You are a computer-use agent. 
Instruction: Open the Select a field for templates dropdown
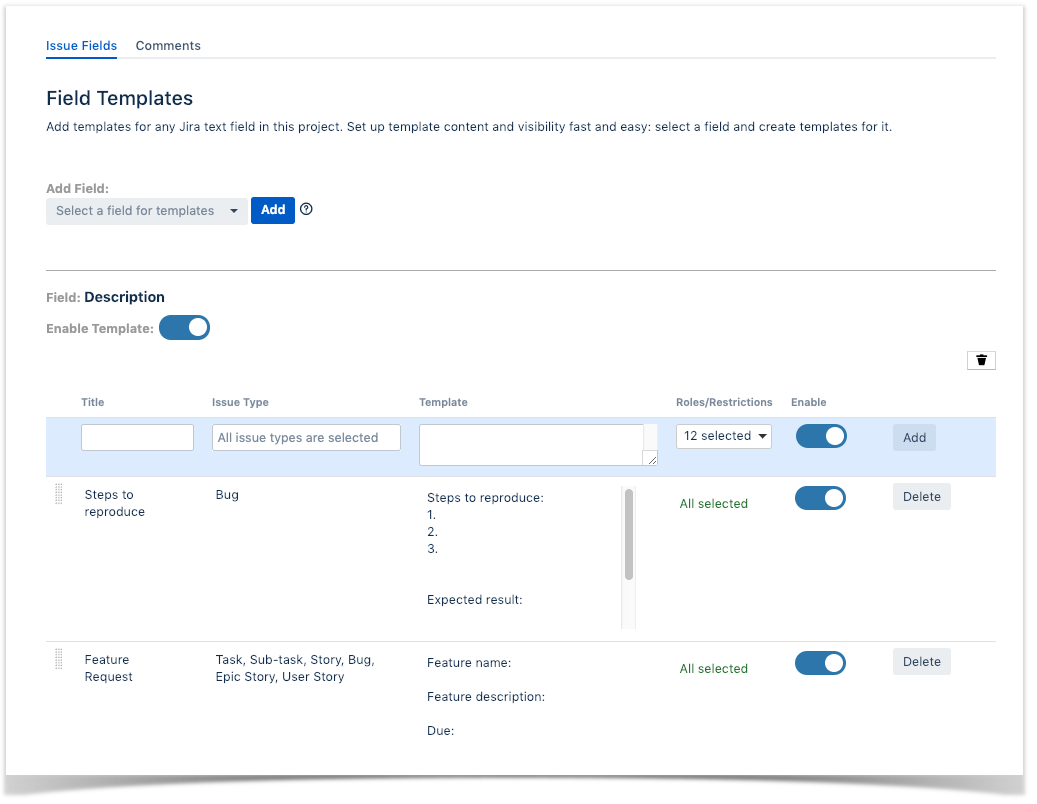[147, 211]
